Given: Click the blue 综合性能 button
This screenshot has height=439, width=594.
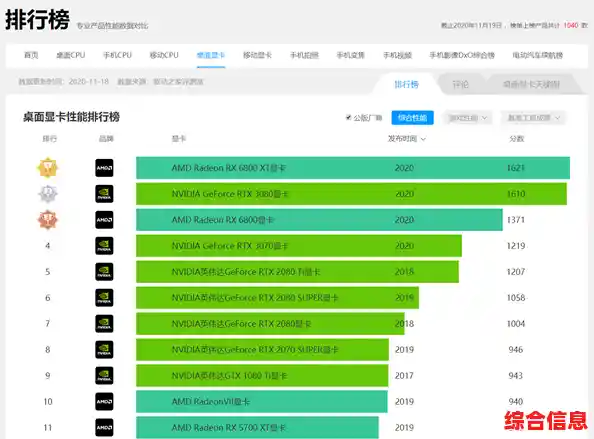Looking at the screenshot, I should point(413,118).
